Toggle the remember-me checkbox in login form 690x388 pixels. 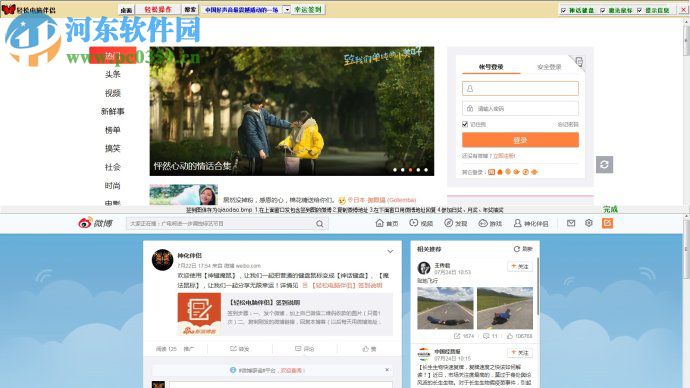pyautogui.click(x=465, y=124)
